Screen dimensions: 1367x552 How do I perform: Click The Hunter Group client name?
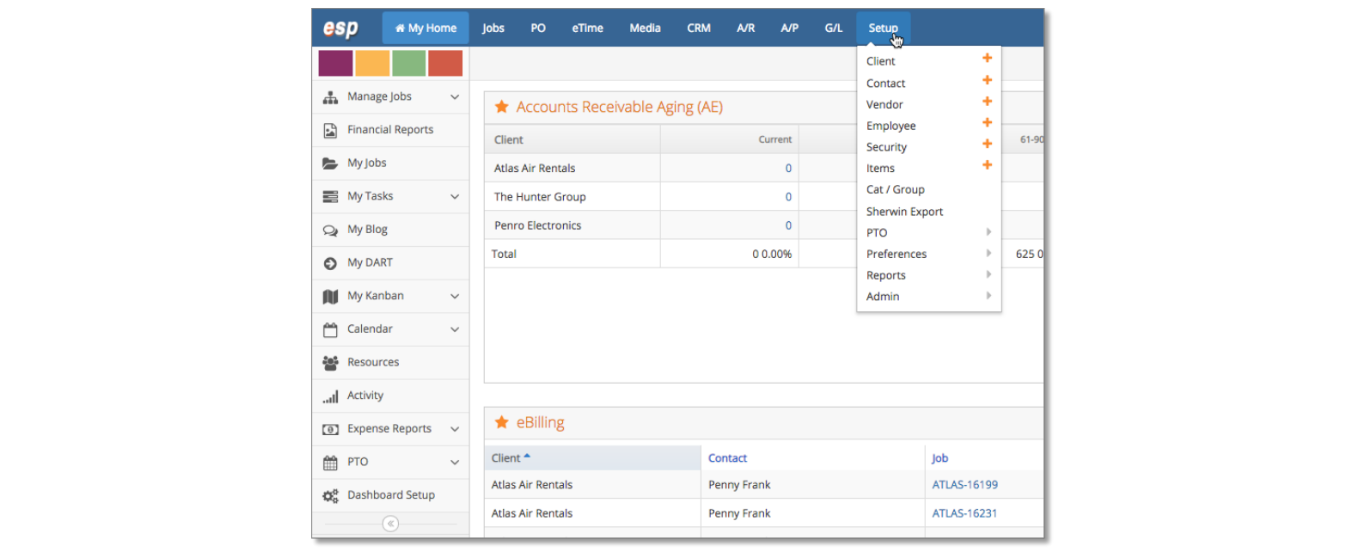pyautogui.click(x=540, y=197)
